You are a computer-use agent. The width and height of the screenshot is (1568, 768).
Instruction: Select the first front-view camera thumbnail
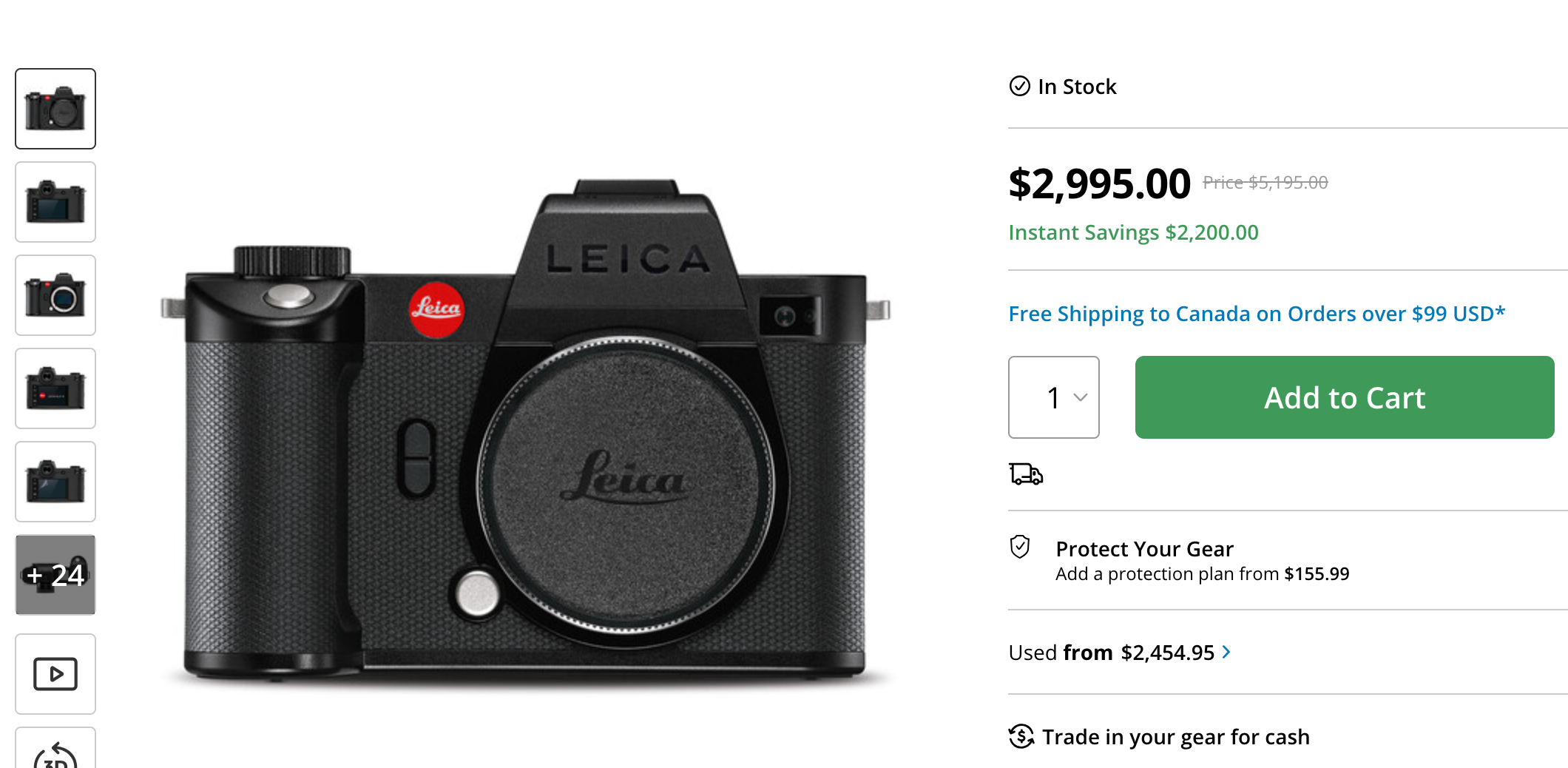[55, 109]
